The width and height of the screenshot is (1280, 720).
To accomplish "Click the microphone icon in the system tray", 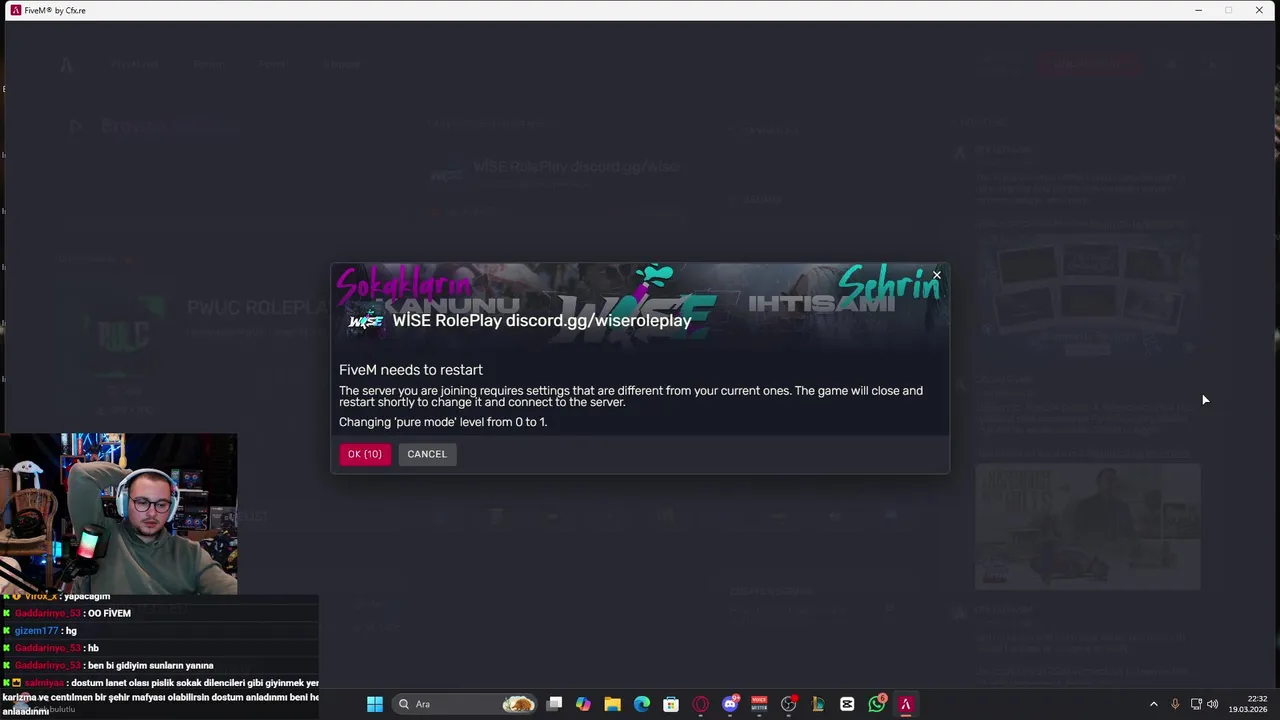I will point(1175,704).
